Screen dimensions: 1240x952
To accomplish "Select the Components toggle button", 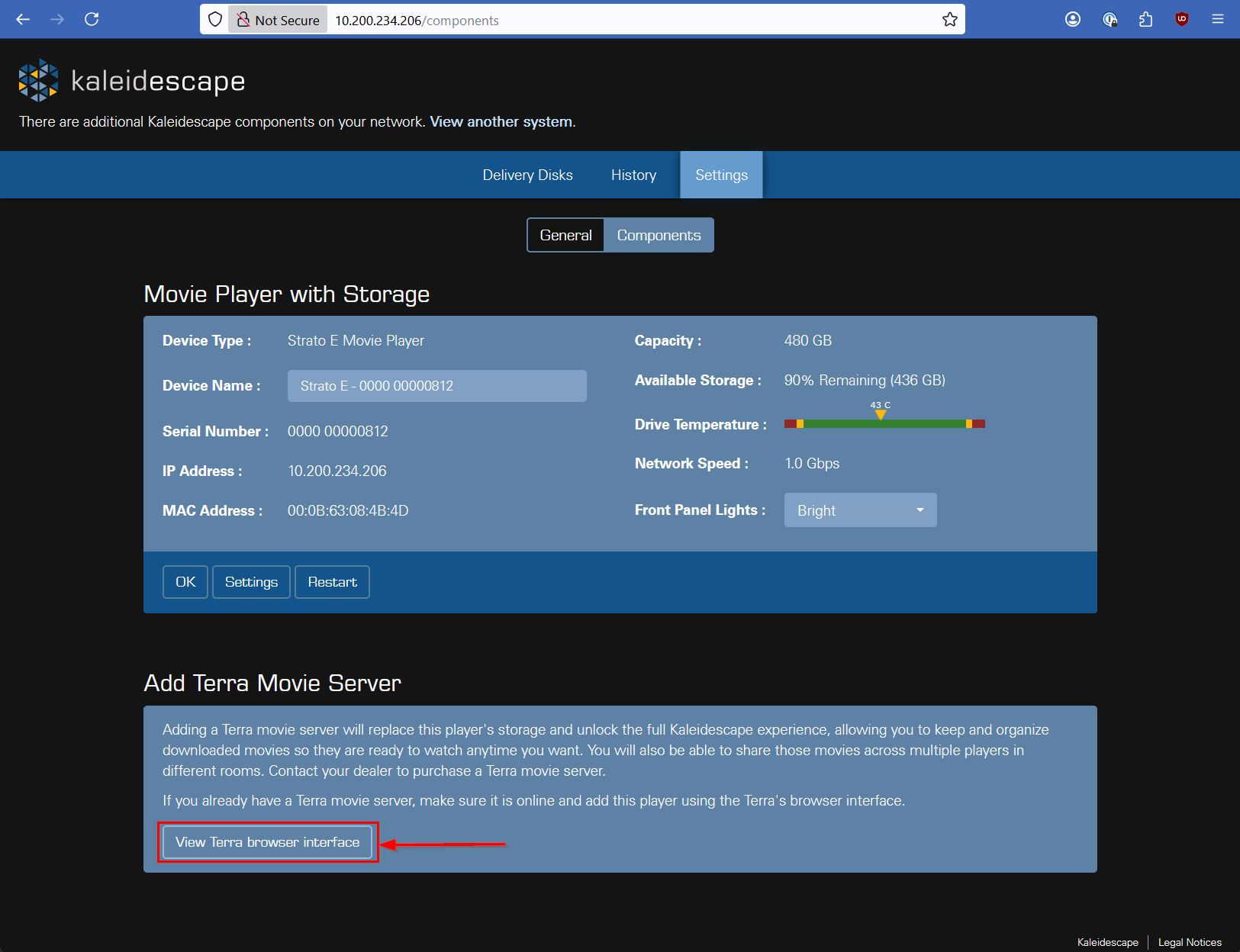I will tap(659, 235).
